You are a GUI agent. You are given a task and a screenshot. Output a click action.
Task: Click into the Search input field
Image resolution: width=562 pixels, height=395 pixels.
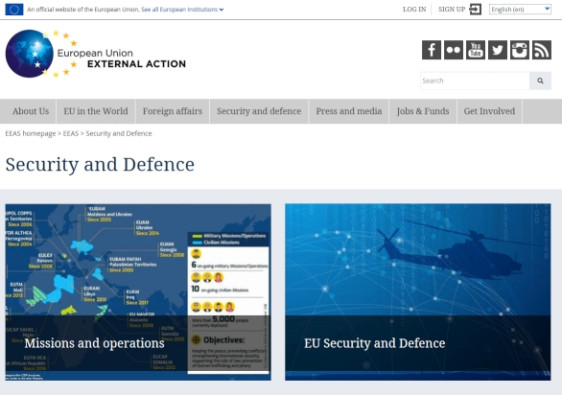coord(475,81)
